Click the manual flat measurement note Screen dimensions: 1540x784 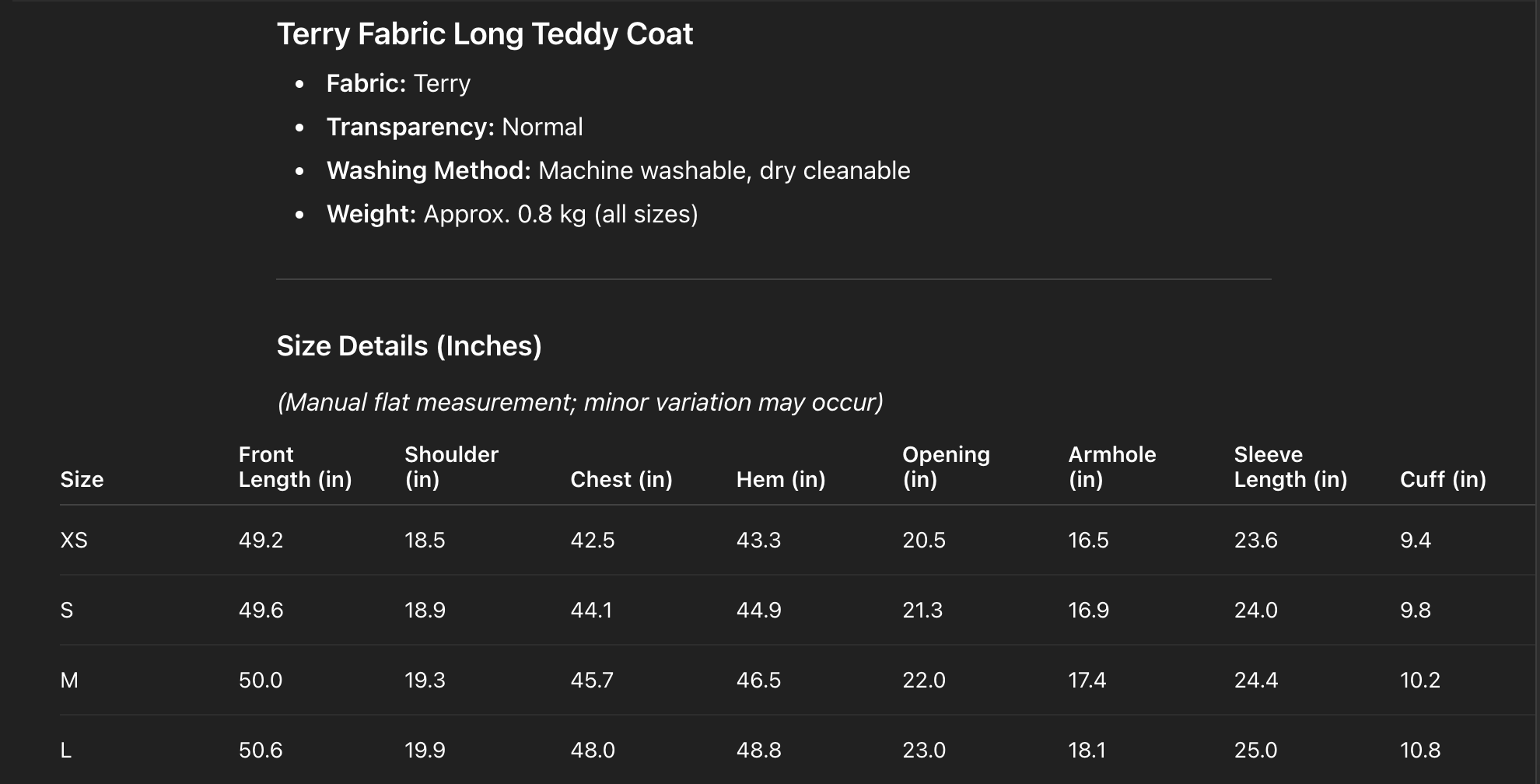580,402
